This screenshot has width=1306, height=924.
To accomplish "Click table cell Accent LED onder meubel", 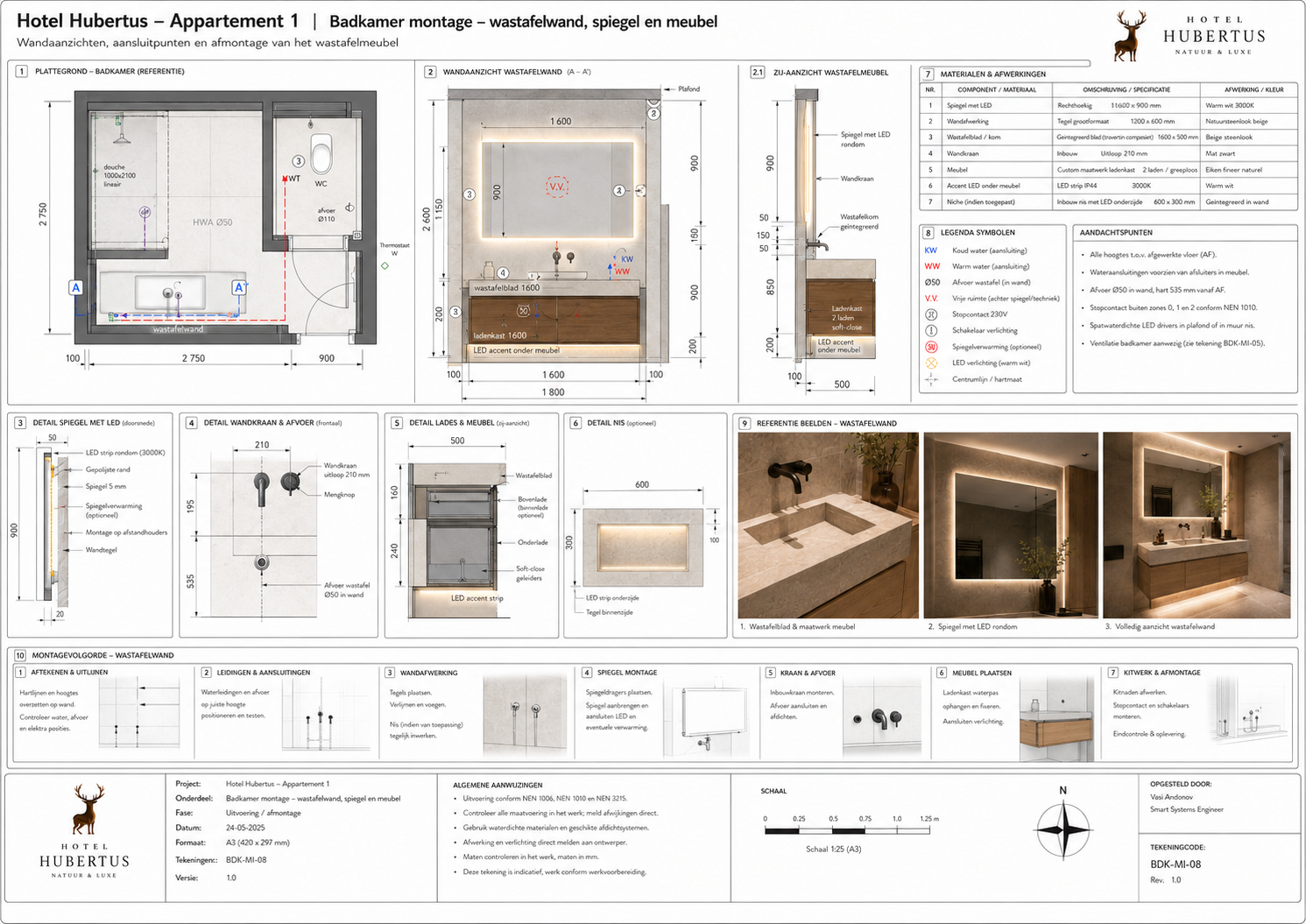I will (983, 186).
